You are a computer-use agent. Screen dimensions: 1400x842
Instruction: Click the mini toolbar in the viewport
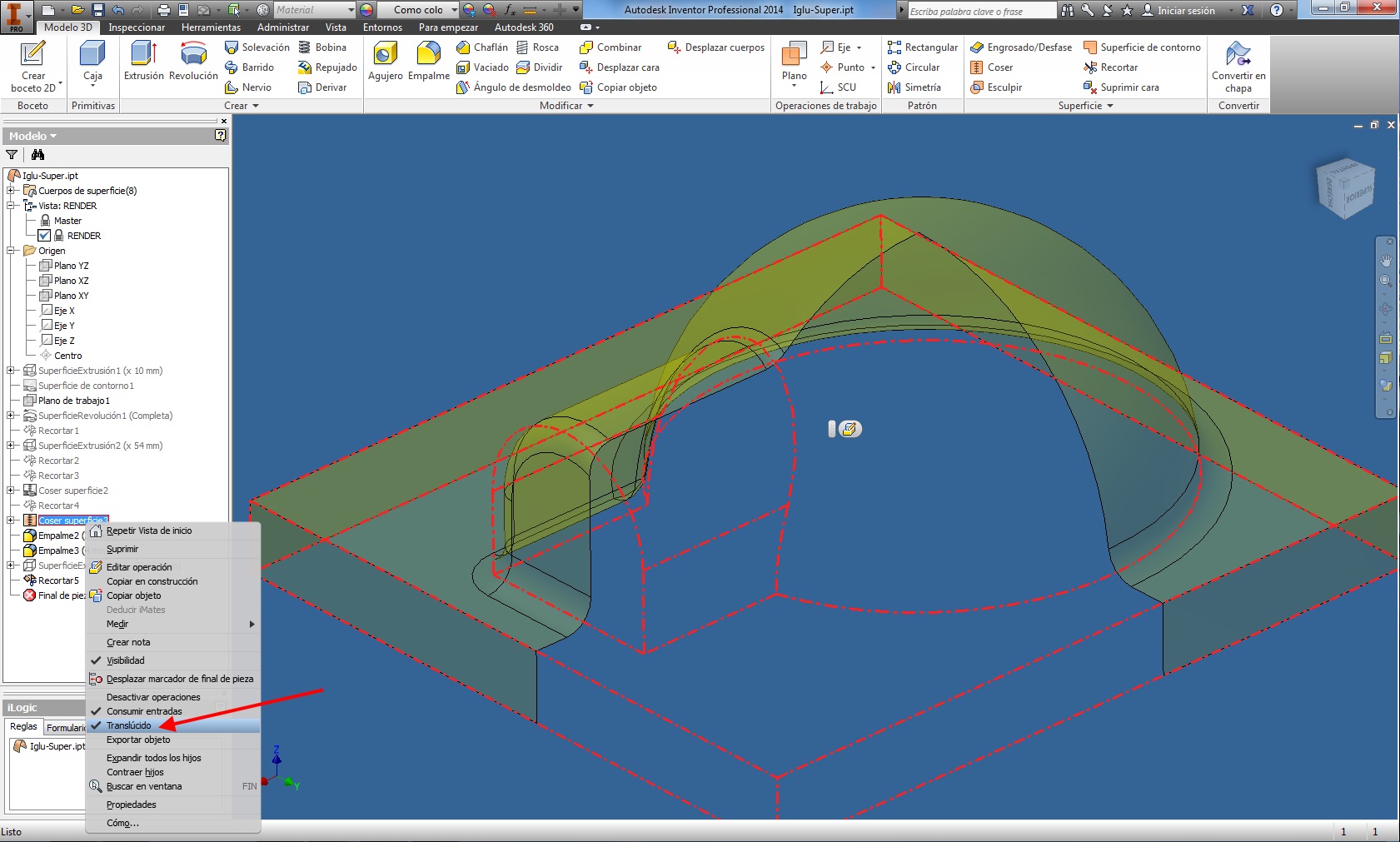pos(844,429)
